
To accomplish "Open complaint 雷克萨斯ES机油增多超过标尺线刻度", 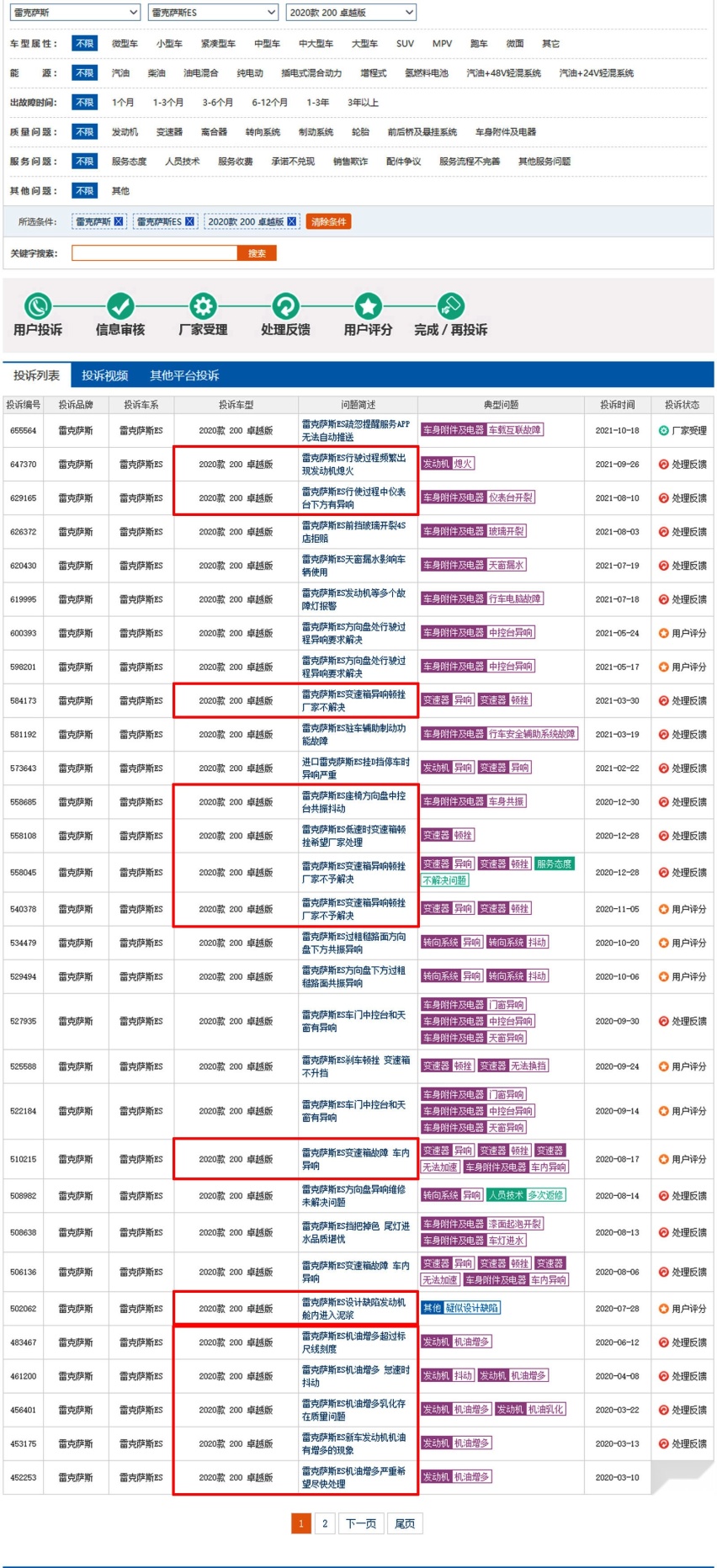I will point(354,1343).
